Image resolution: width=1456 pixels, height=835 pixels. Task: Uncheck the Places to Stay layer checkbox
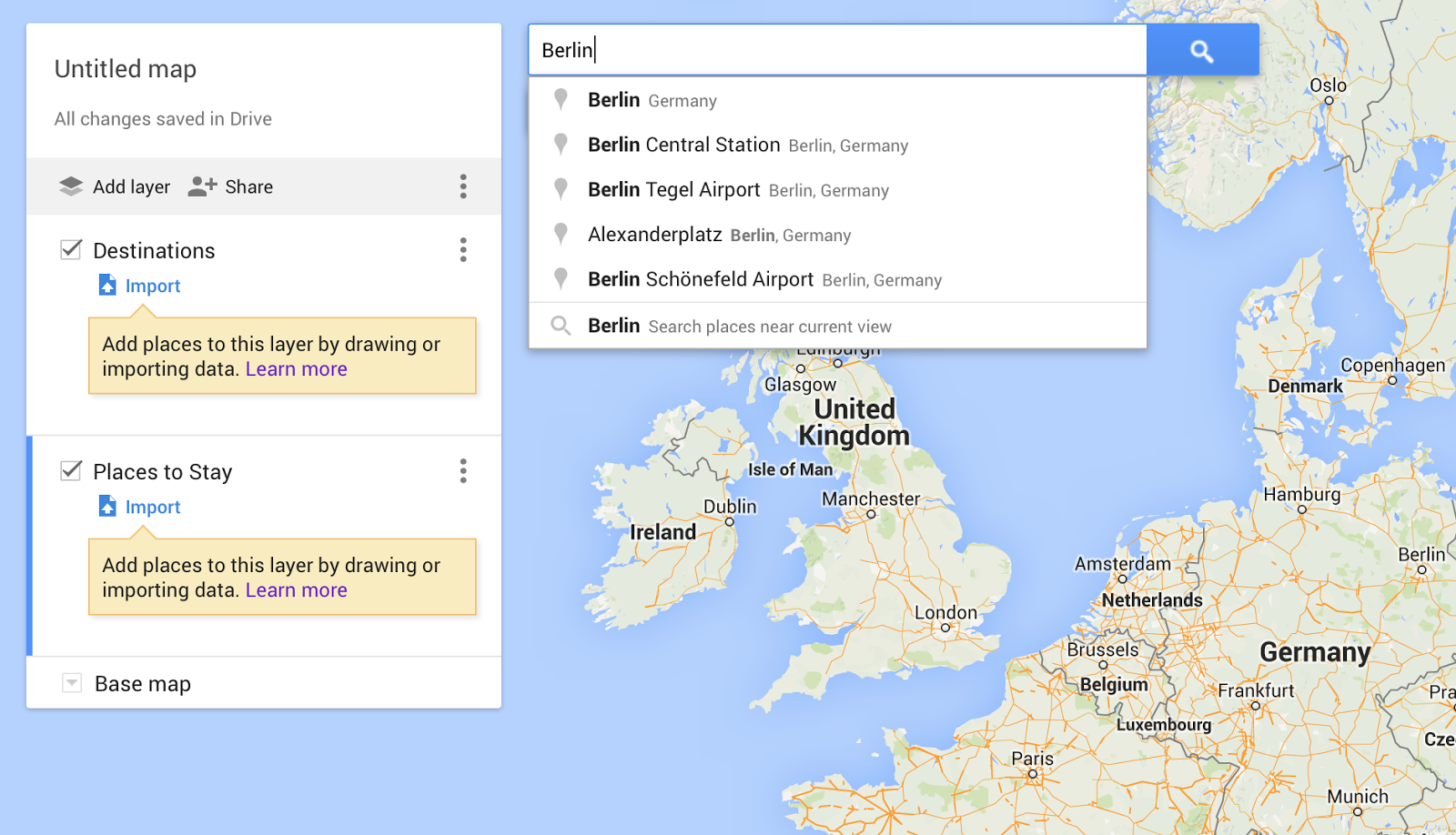[x=71, y=471]
